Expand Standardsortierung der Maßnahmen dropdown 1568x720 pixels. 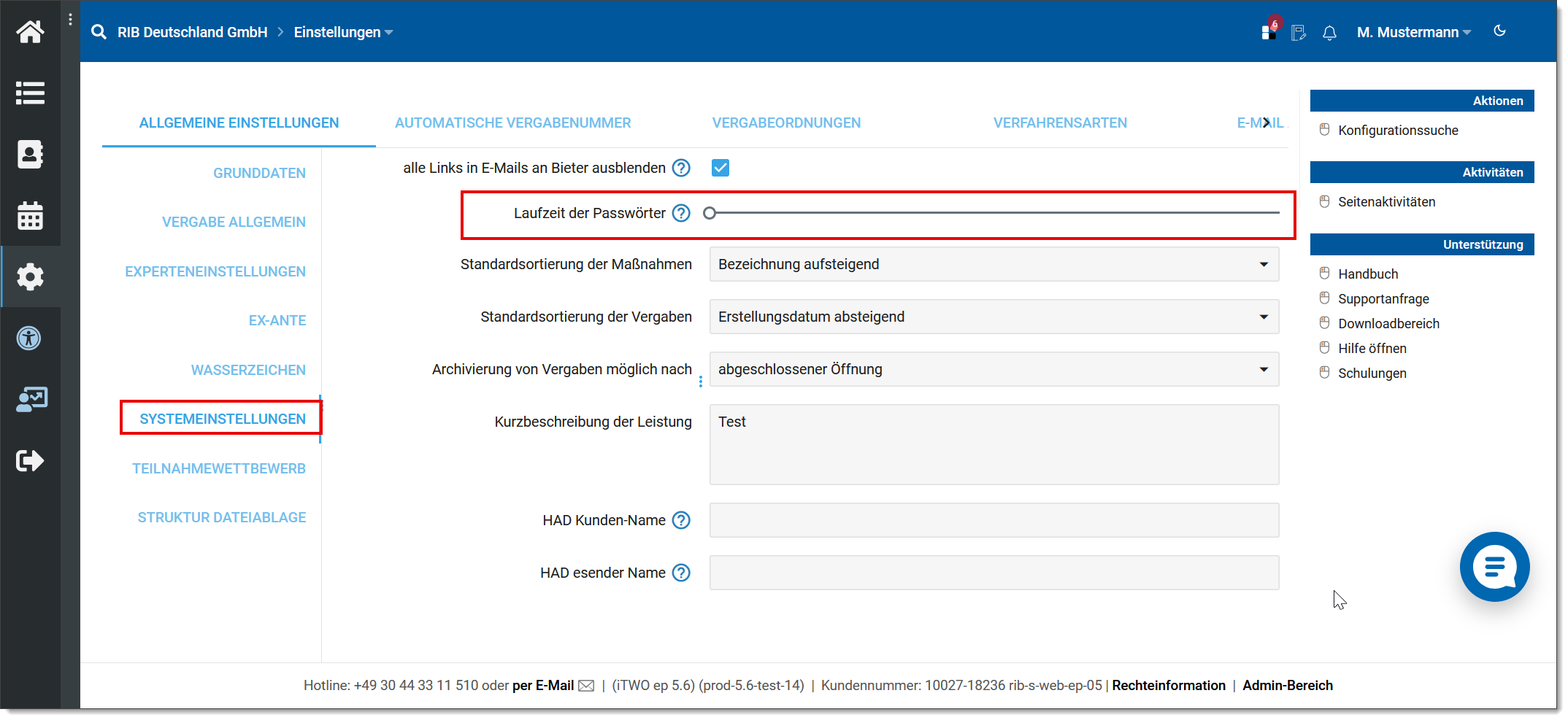994,265
